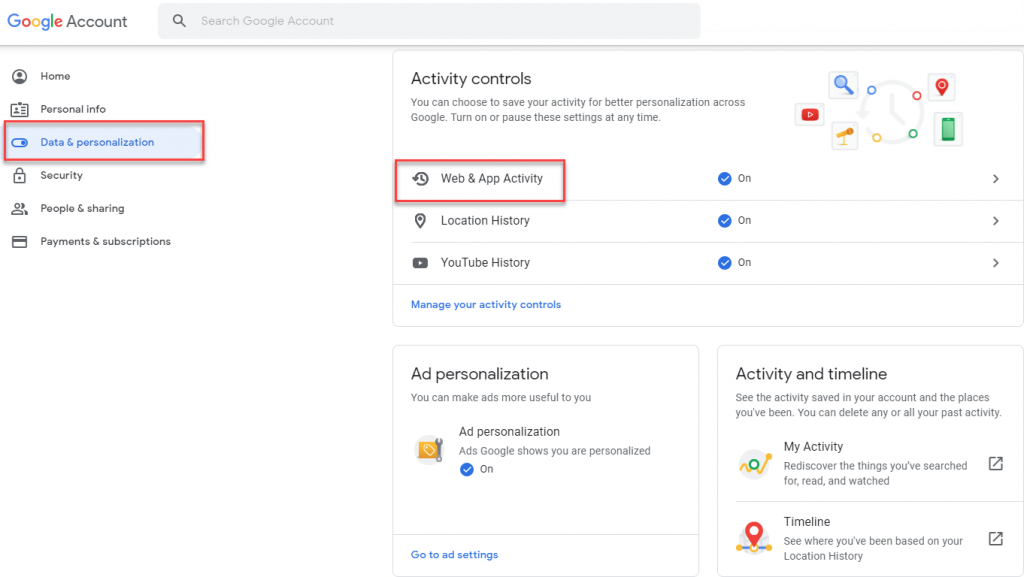The image size is (1024, 577).
Task: Click the Activity controls illustration graphic
Action: pos(879,111)
